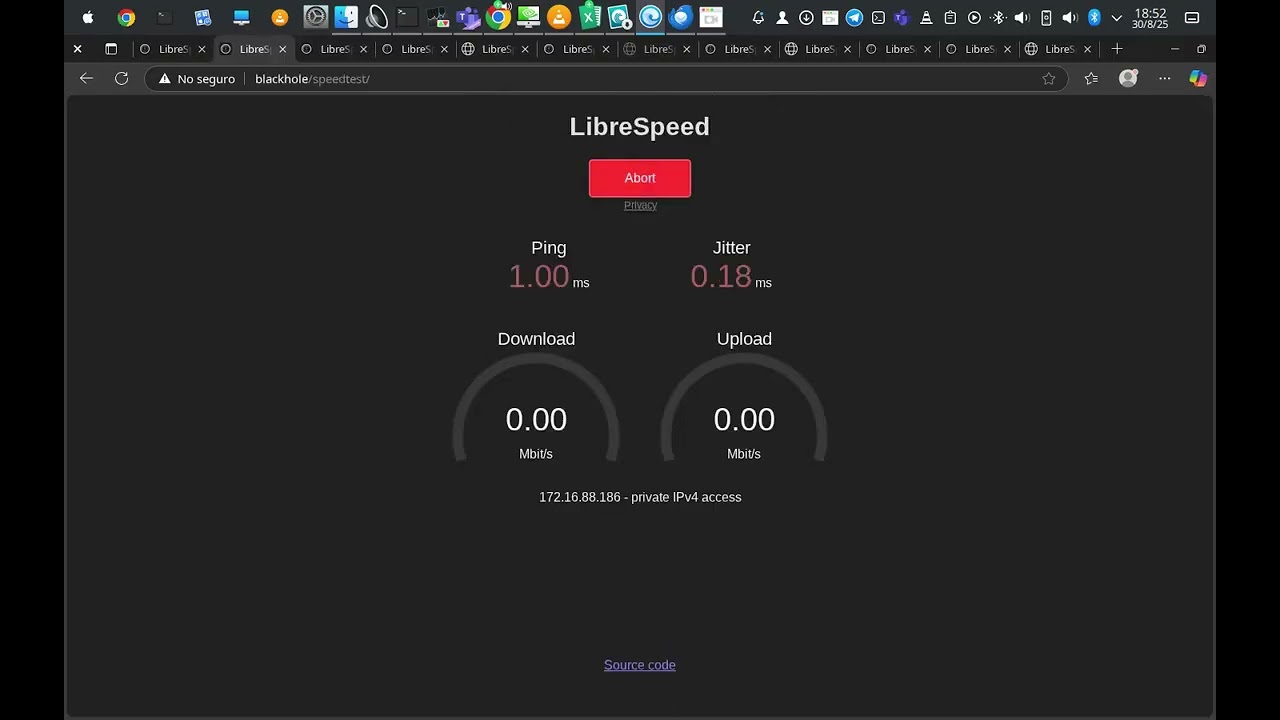Viewport: 1280px width, 720px height.
Task: Click the Ping value 1.00
Action: pyautogui.click(x=539, y=276)
